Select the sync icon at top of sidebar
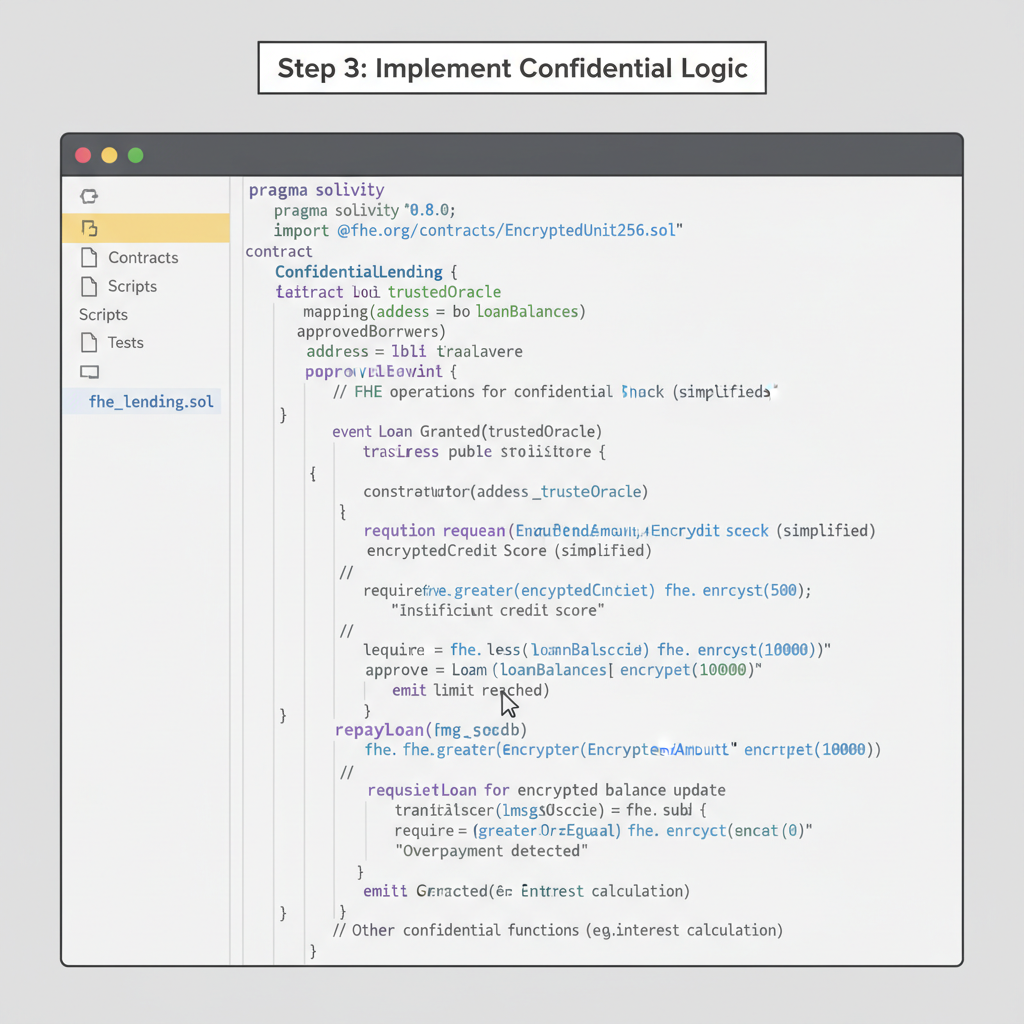This screenshot has height=1024, width=1024. 88,196
